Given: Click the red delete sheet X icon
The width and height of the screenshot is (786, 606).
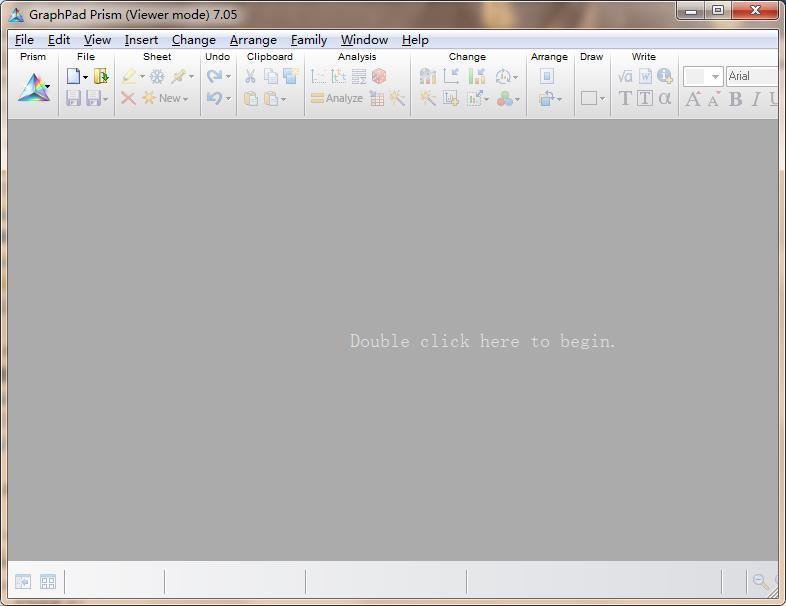Looking at the screenshot, I should (128, 98).
